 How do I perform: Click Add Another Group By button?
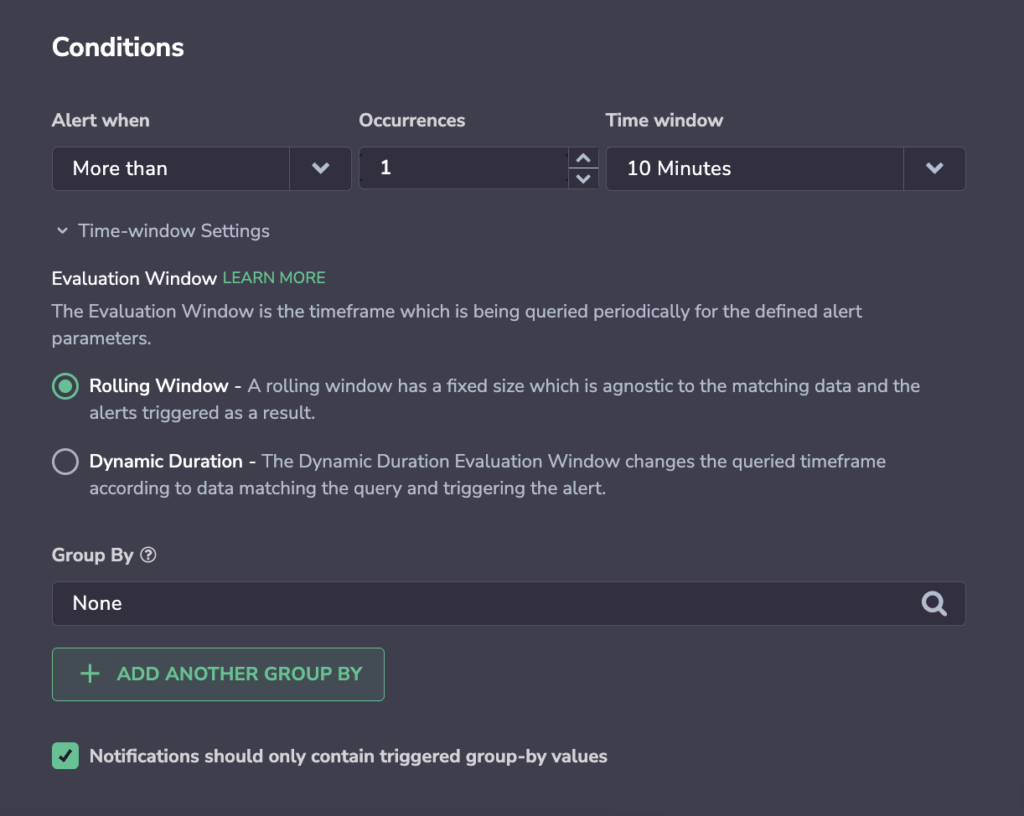tap(218, 674)
